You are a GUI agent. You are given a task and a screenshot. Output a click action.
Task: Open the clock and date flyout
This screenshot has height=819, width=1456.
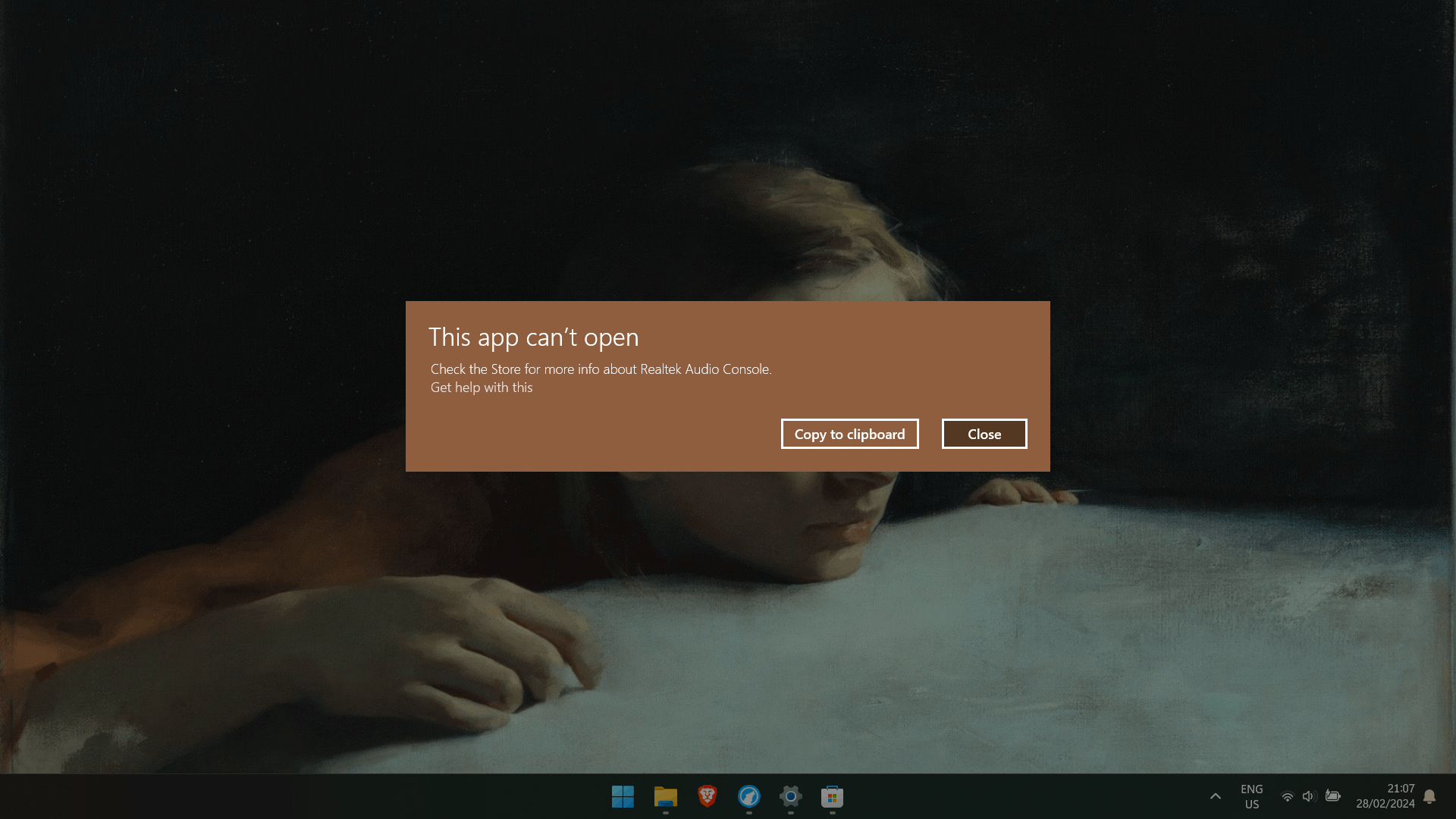coord(1385,796)
